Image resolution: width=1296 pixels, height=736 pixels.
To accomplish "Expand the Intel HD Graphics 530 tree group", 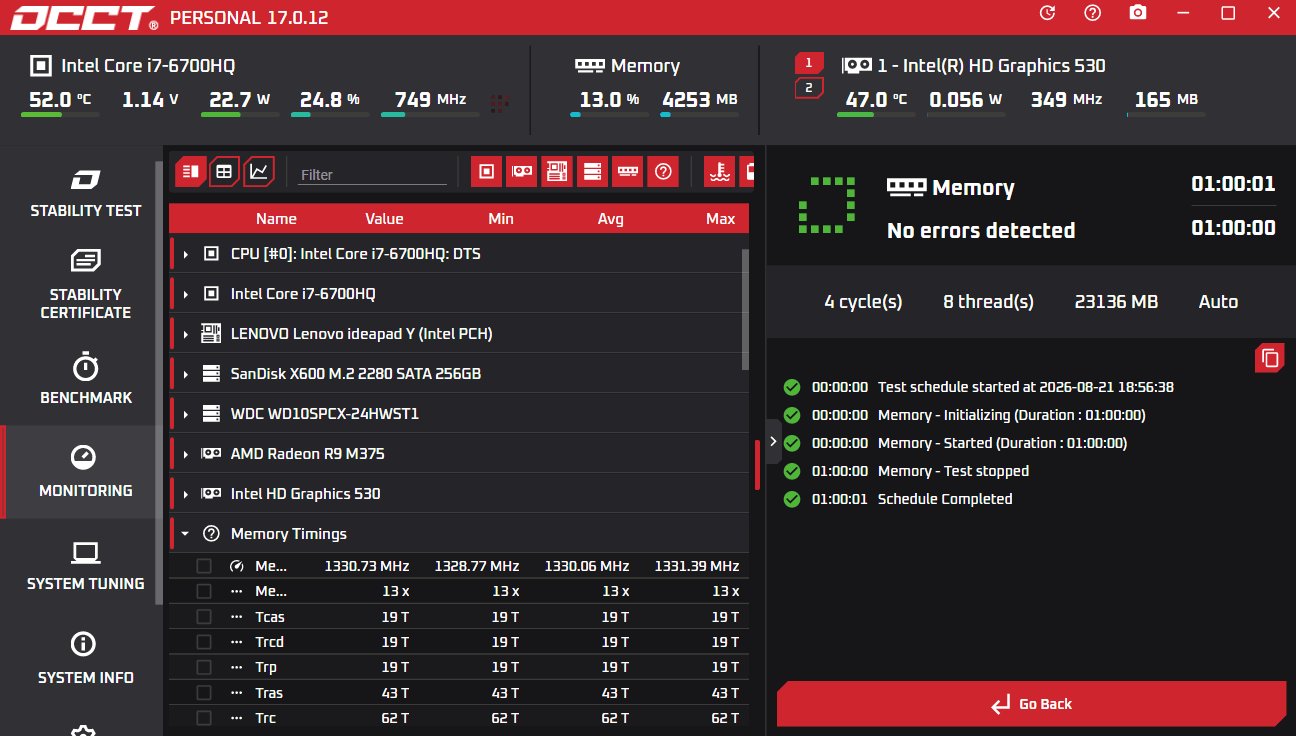I will (186, 494).
